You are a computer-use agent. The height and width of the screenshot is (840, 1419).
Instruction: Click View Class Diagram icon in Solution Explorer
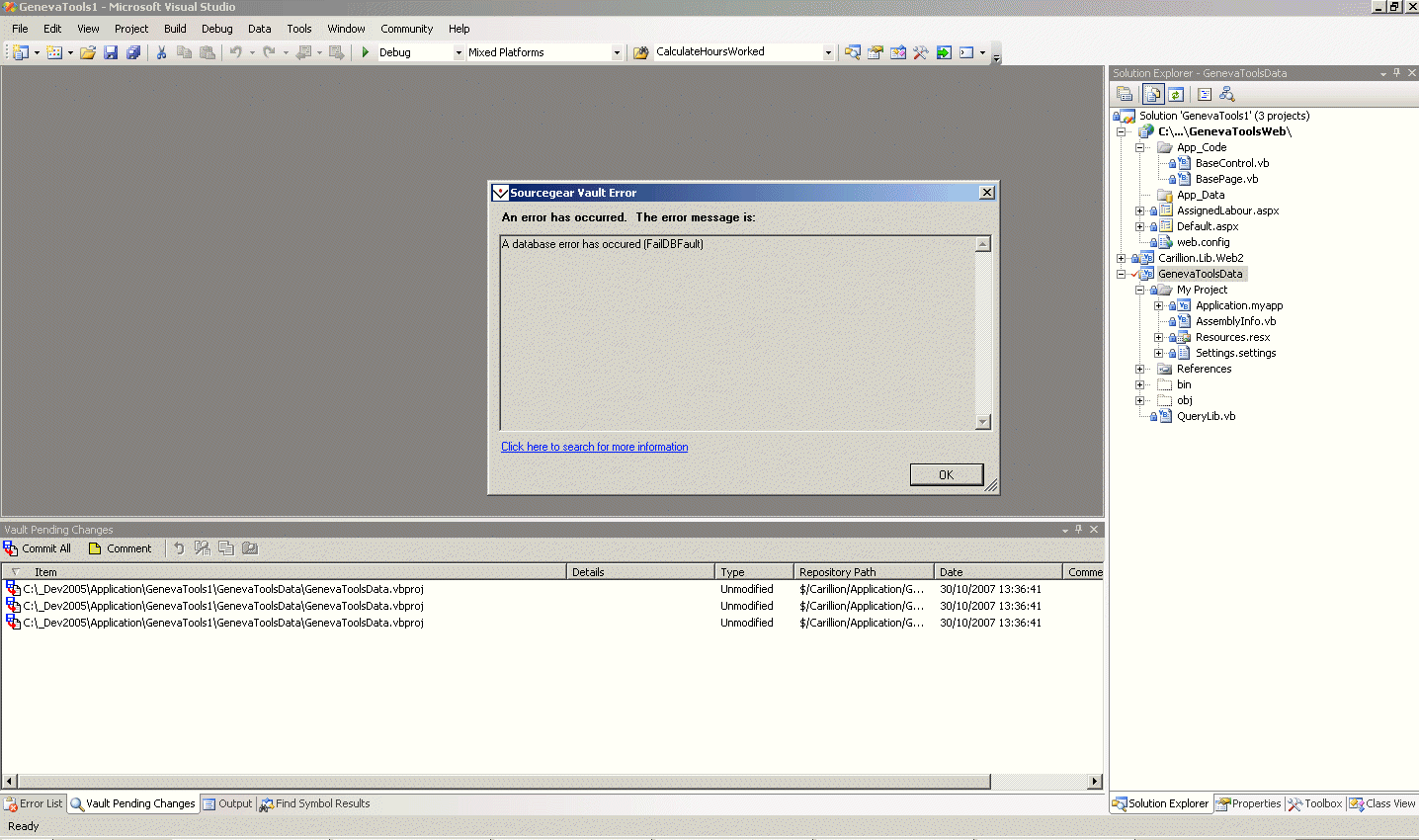[x=1227, y=94]
